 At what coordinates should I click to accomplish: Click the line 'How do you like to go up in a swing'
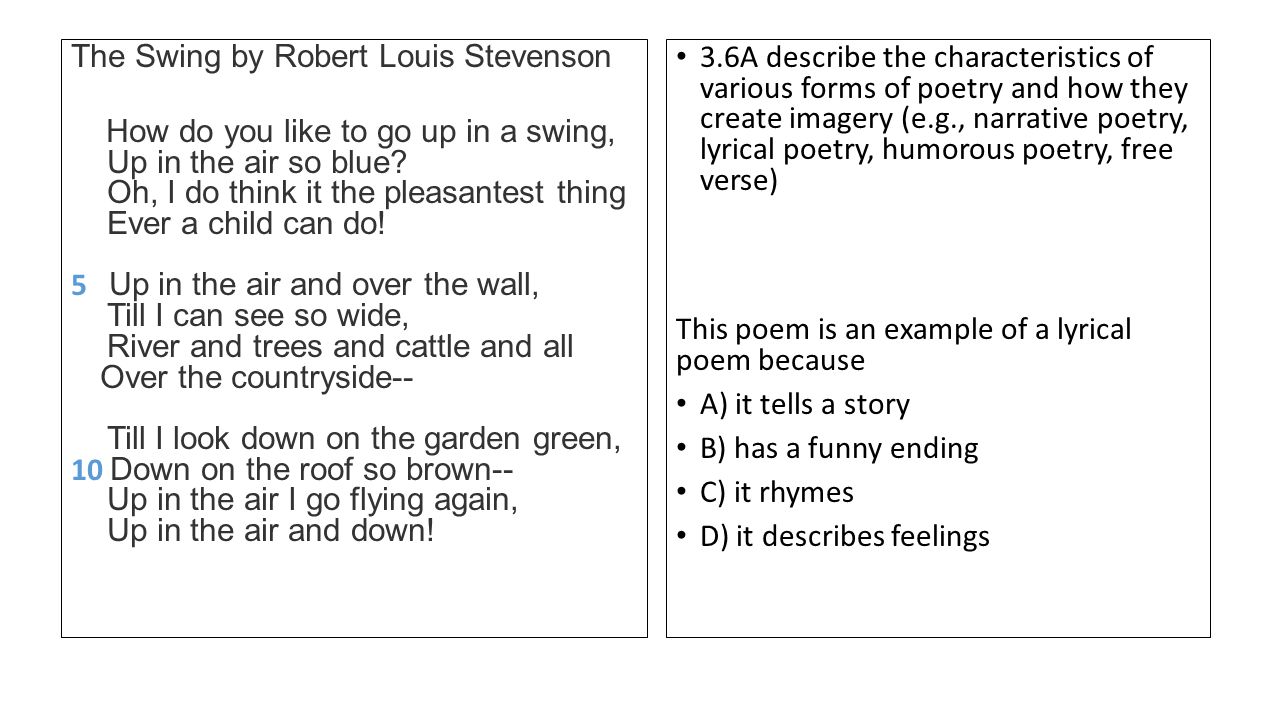361,132
